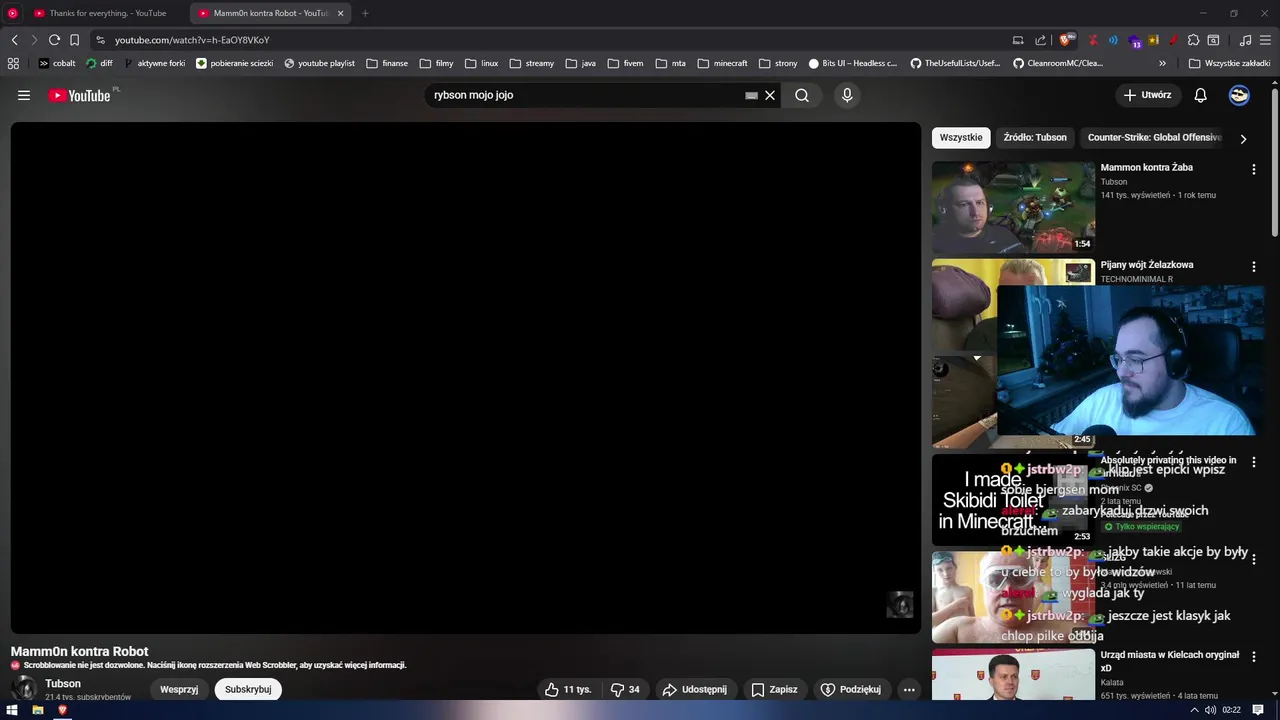Screen dimensions: 1280x720
Task: Open Tubson channel name link
Action: tap(63, 684)
